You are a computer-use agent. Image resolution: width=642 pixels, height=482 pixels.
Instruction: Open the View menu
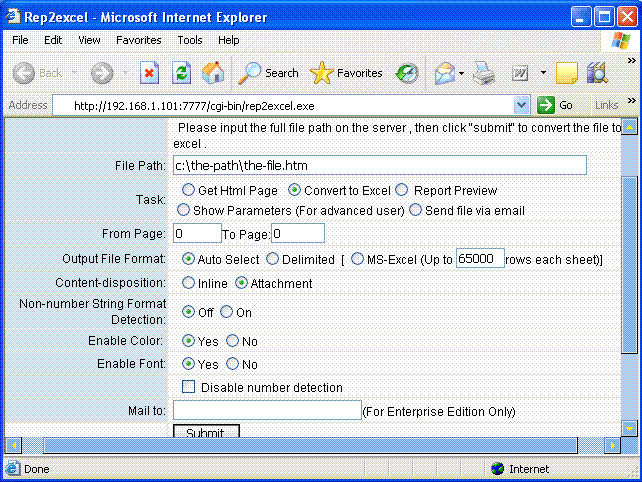click(x=89, y=40)
